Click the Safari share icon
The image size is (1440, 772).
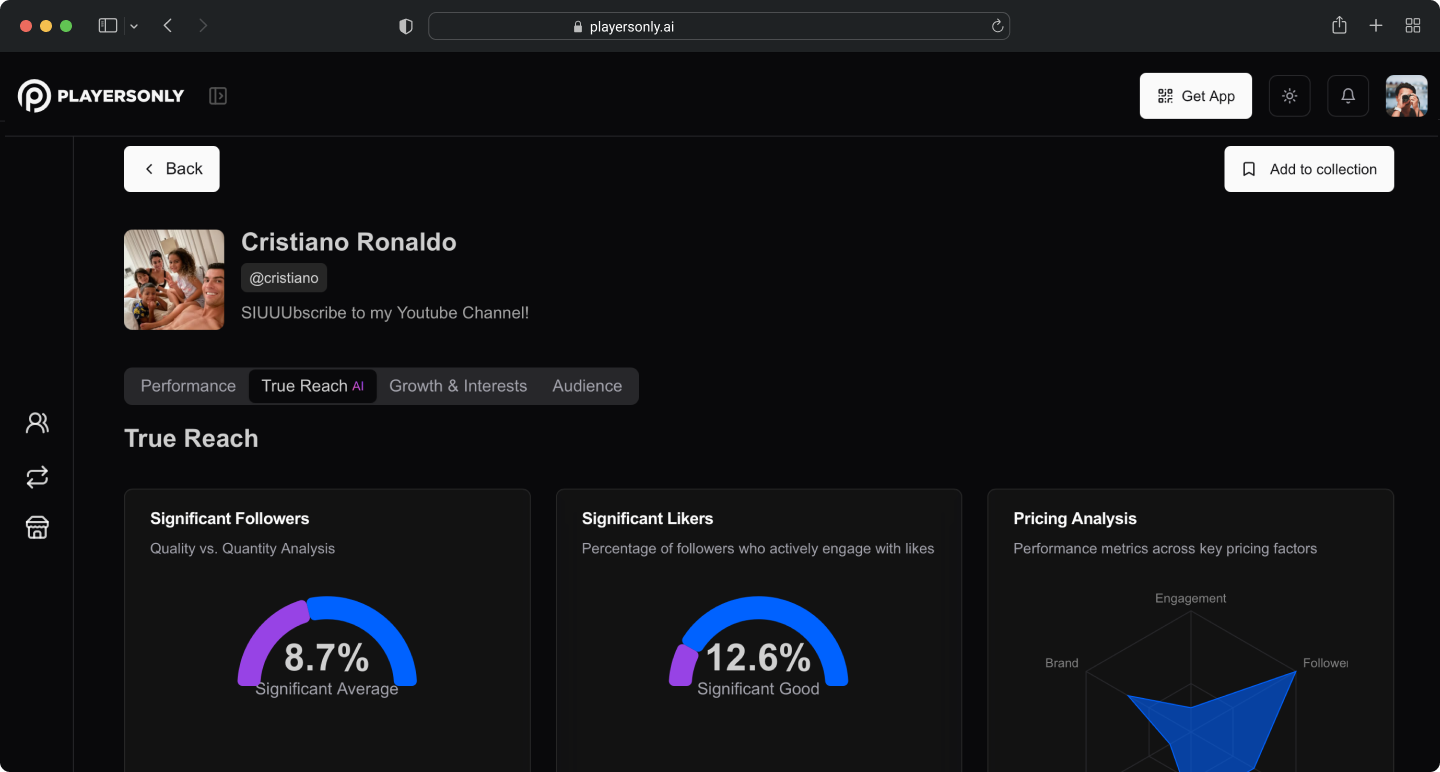point(1339,26)
